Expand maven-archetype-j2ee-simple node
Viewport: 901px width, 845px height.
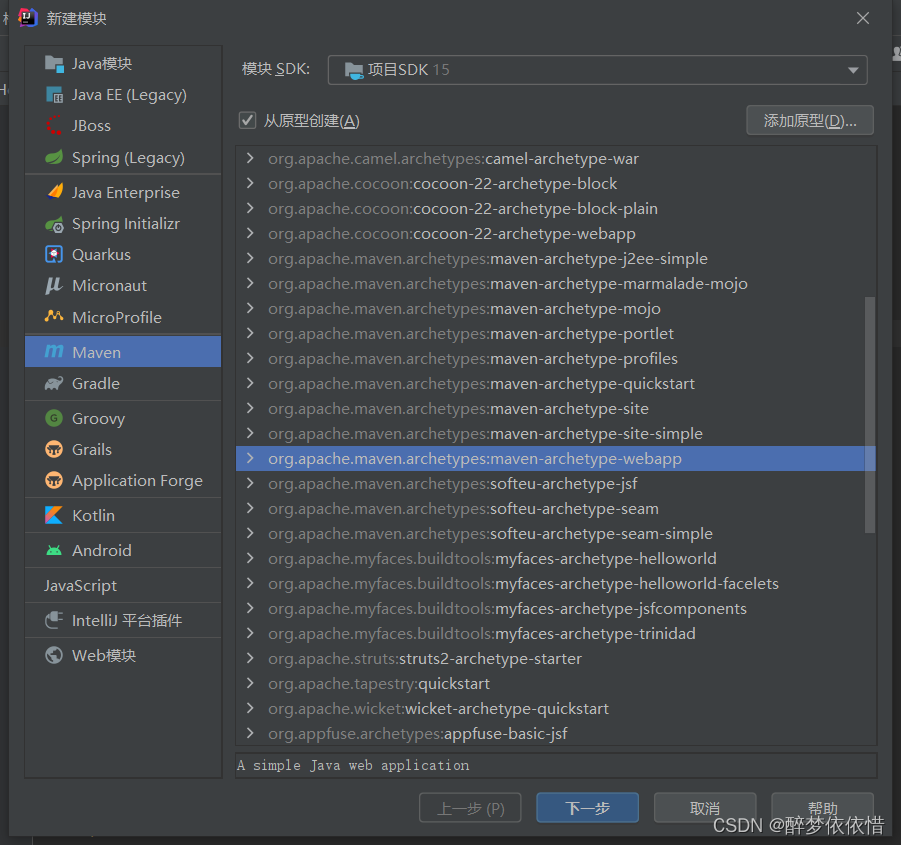(250, 258)
